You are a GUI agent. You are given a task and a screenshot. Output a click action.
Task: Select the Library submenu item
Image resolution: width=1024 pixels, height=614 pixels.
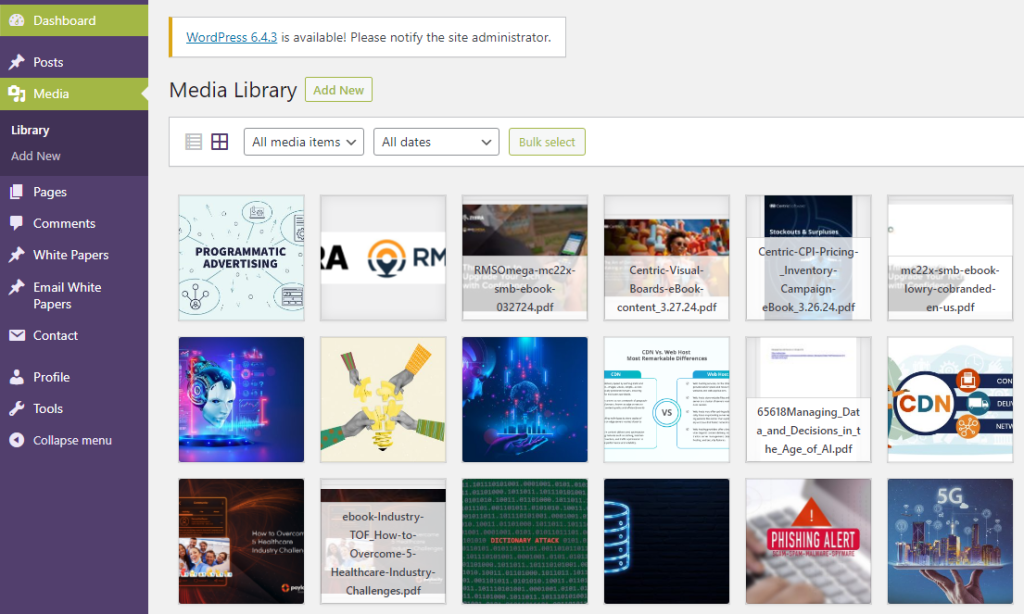coord(30,130)
